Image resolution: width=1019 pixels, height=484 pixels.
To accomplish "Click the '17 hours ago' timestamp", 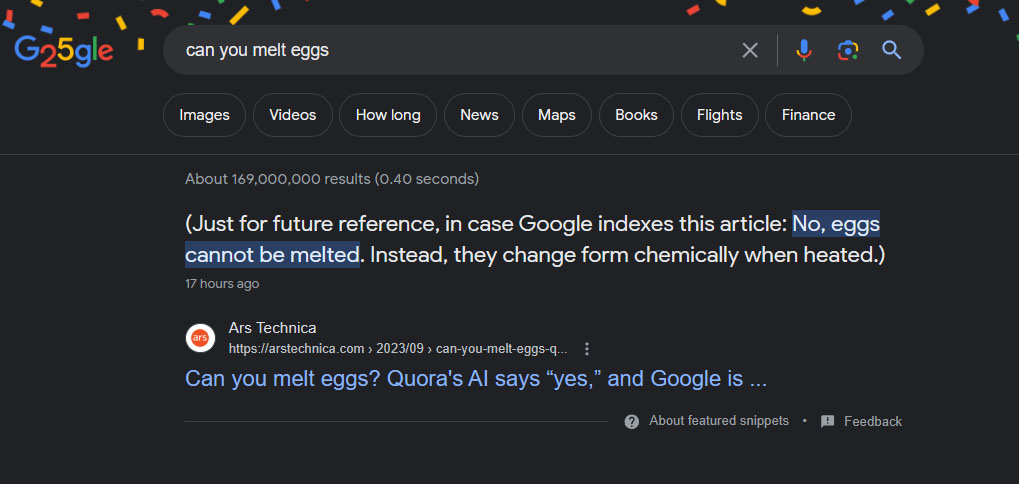I will pos(222,284).
